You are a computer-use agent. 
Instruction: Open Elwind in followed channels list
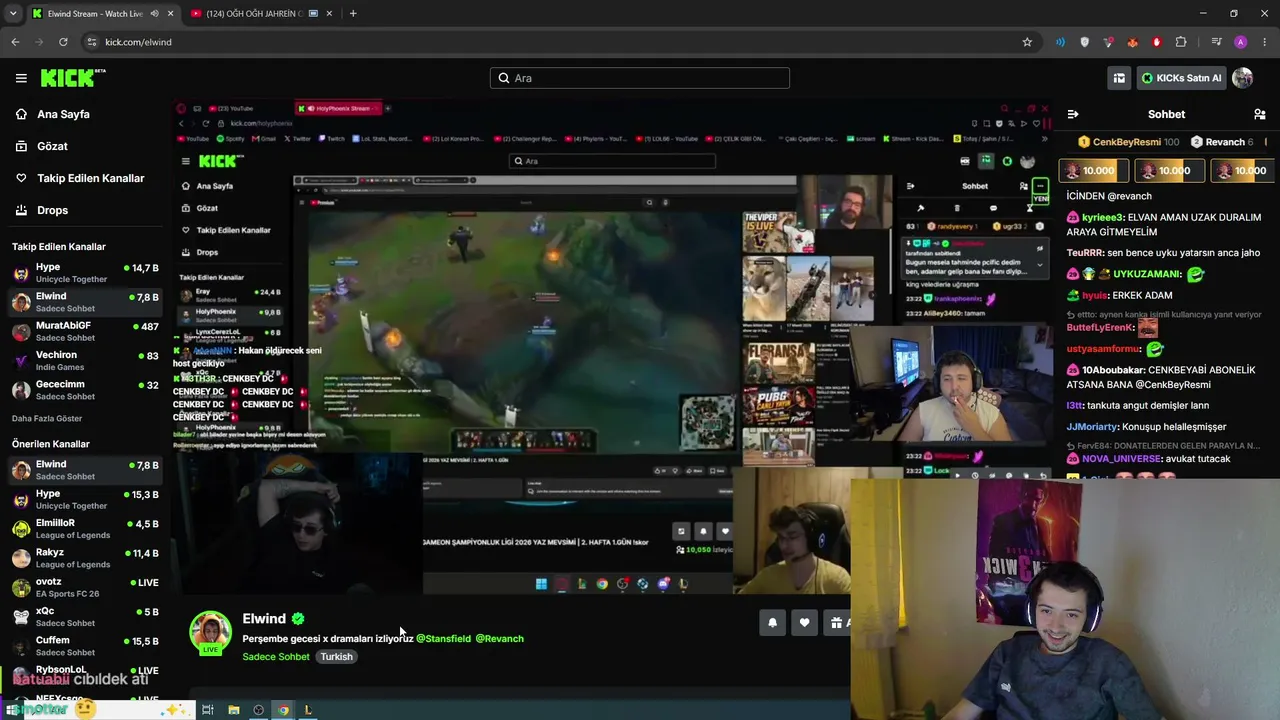85,302
